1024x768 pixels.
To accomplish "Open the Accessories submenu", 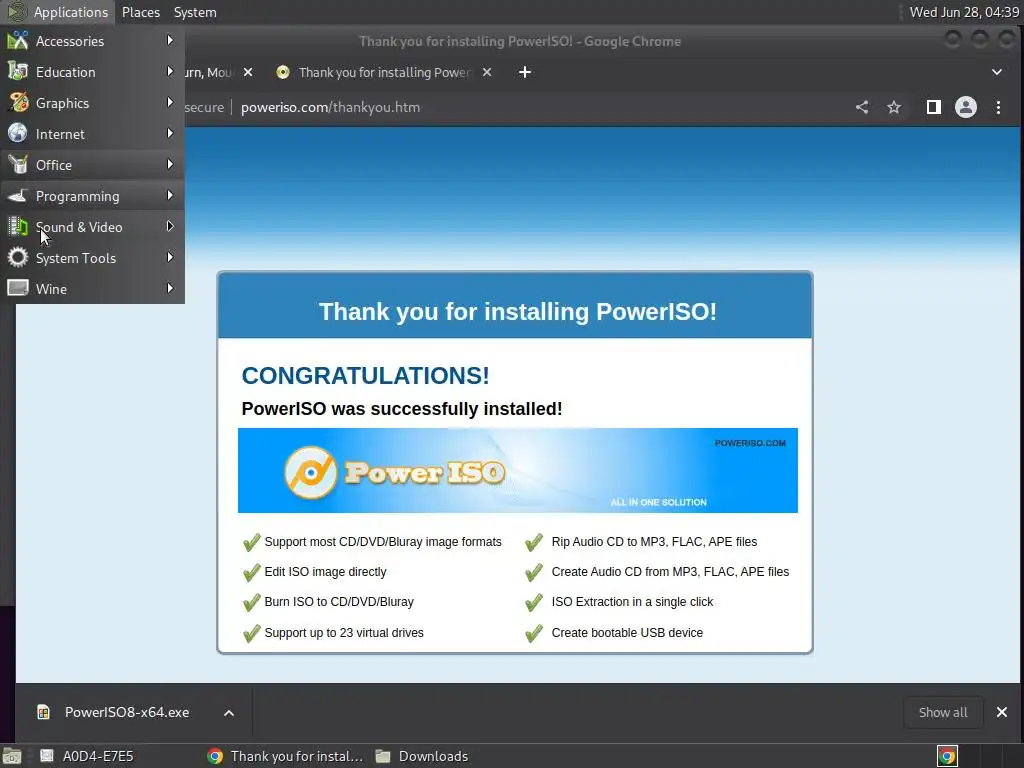I will click(x=92, y=41).
